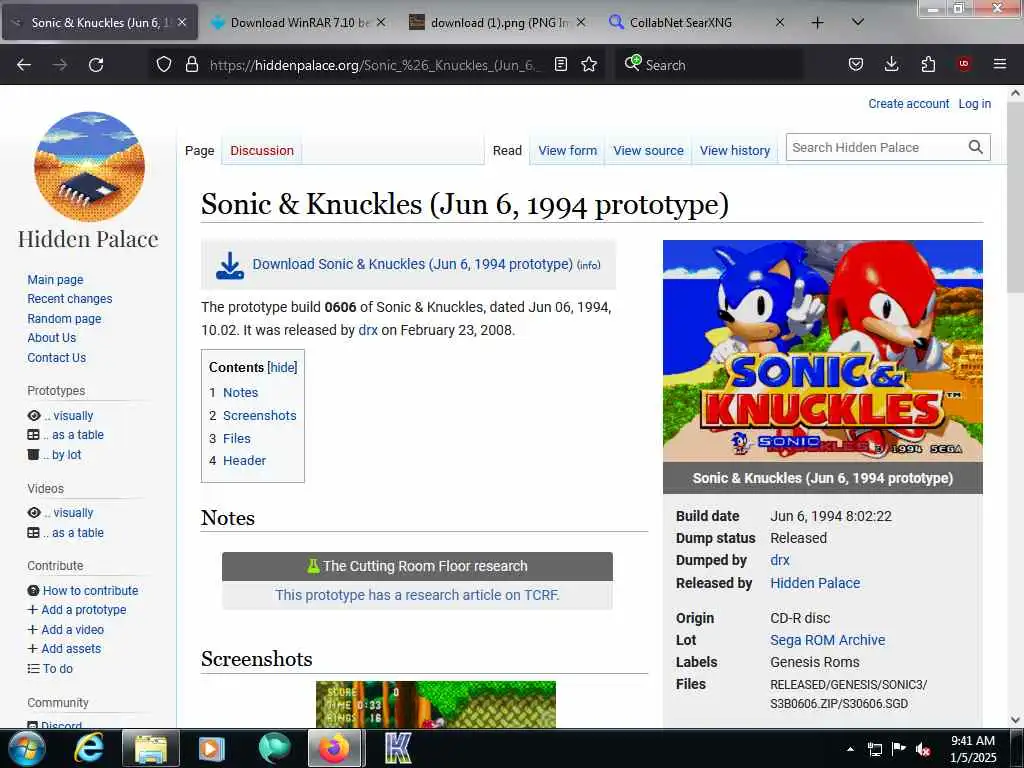Click Download Sonic & Knuckles prototype link

413,264
